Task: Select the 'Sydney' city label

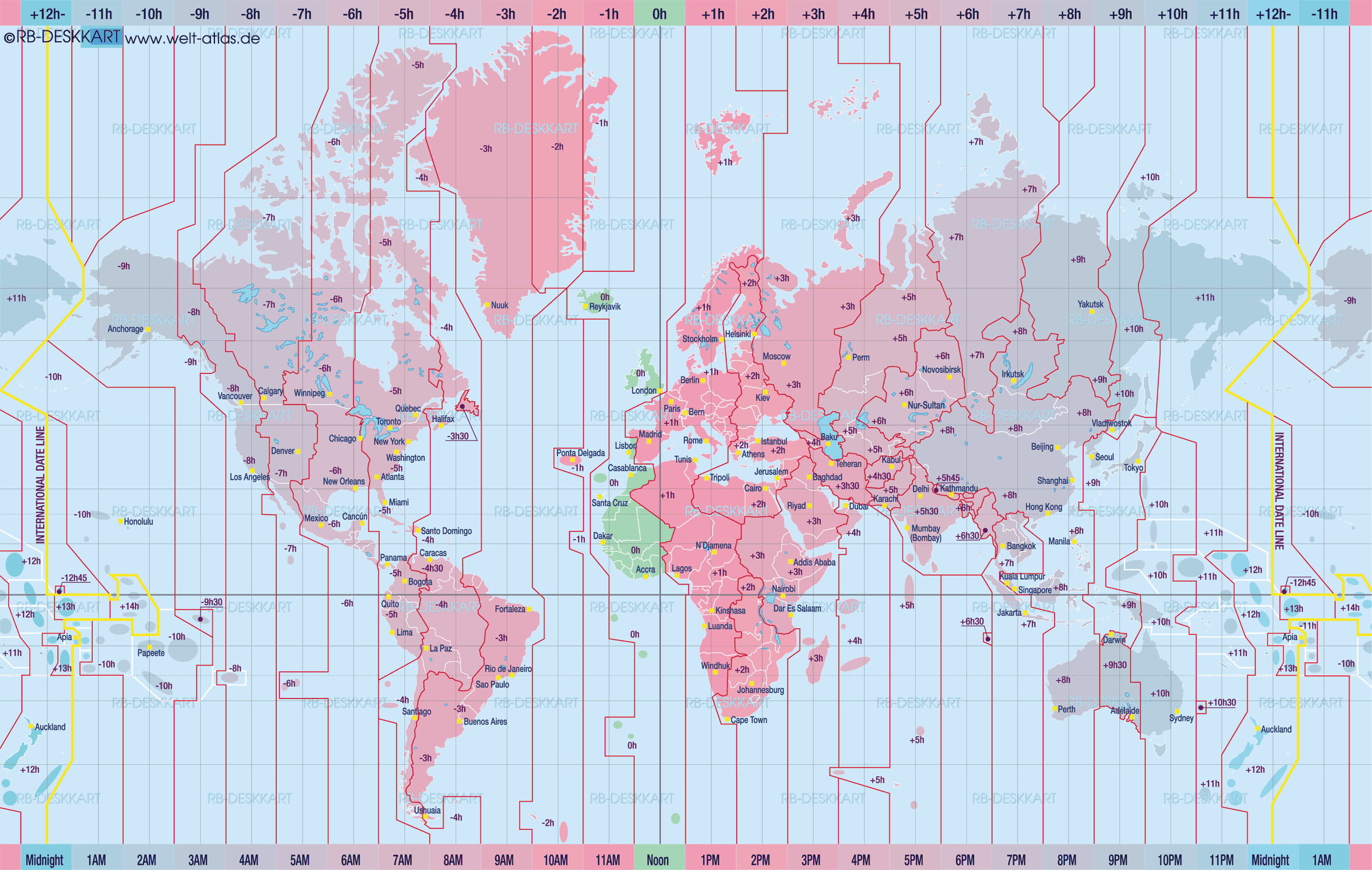Action: point(1181,718)
